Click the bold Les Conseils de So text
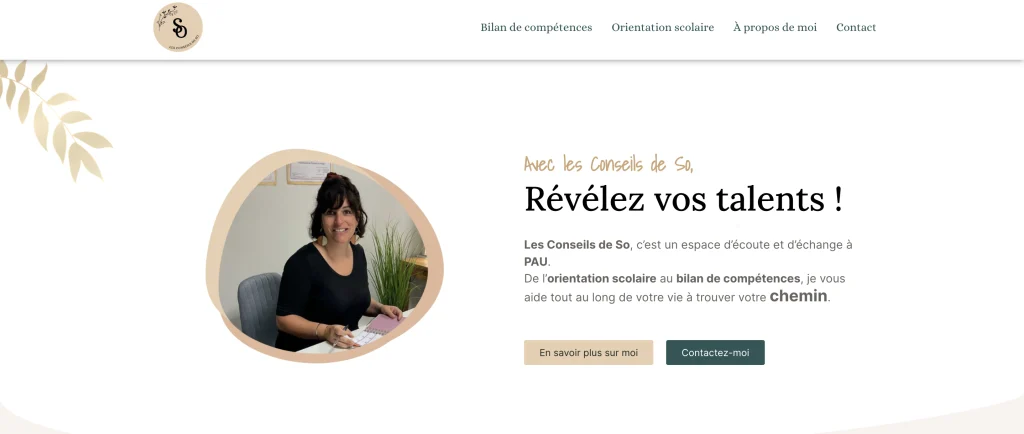 [x=577, y=245]
